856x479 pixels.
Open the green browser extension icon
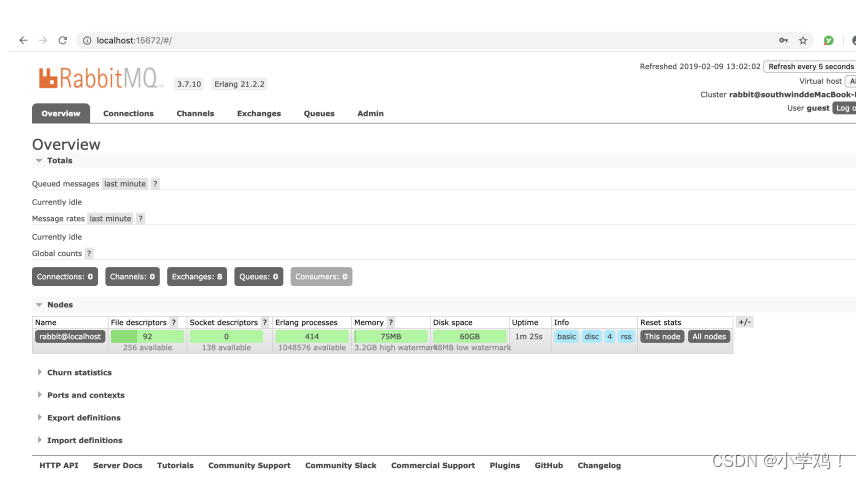829,40
